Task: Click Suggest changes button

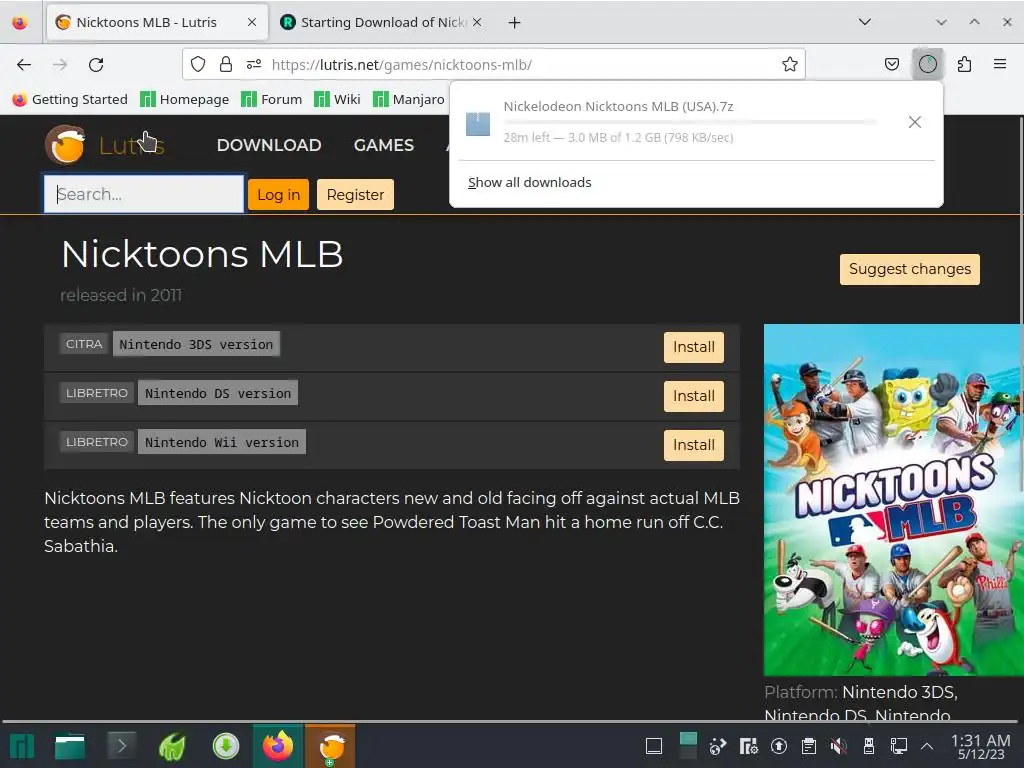Action: [x=910, y=269]
